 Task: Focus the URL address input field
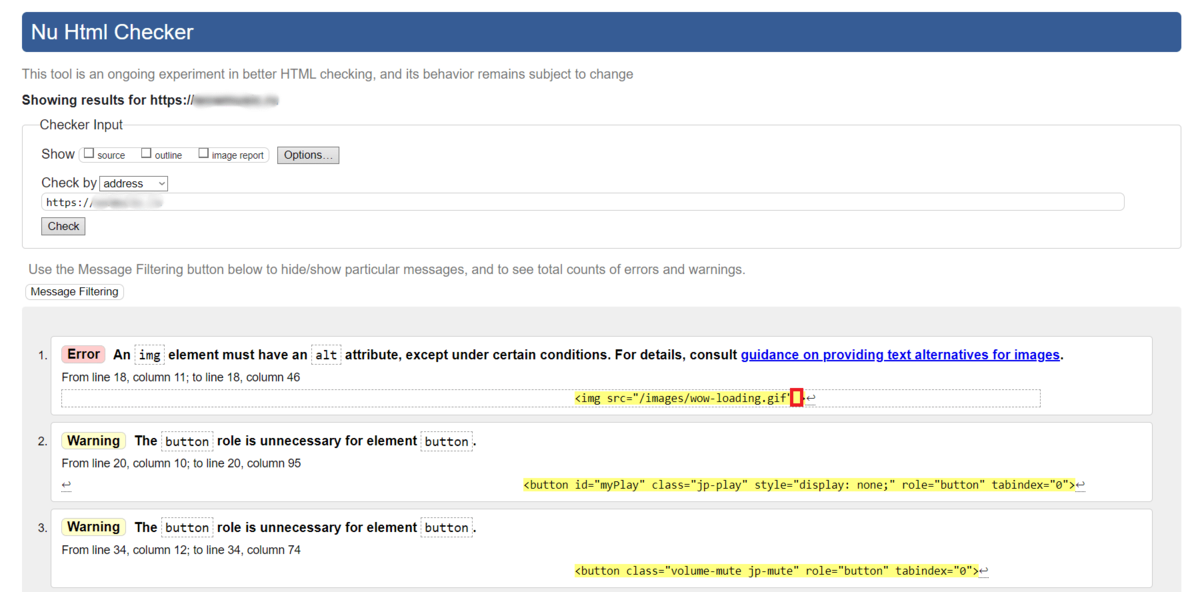pyautogui.click(x=583, y=202)
